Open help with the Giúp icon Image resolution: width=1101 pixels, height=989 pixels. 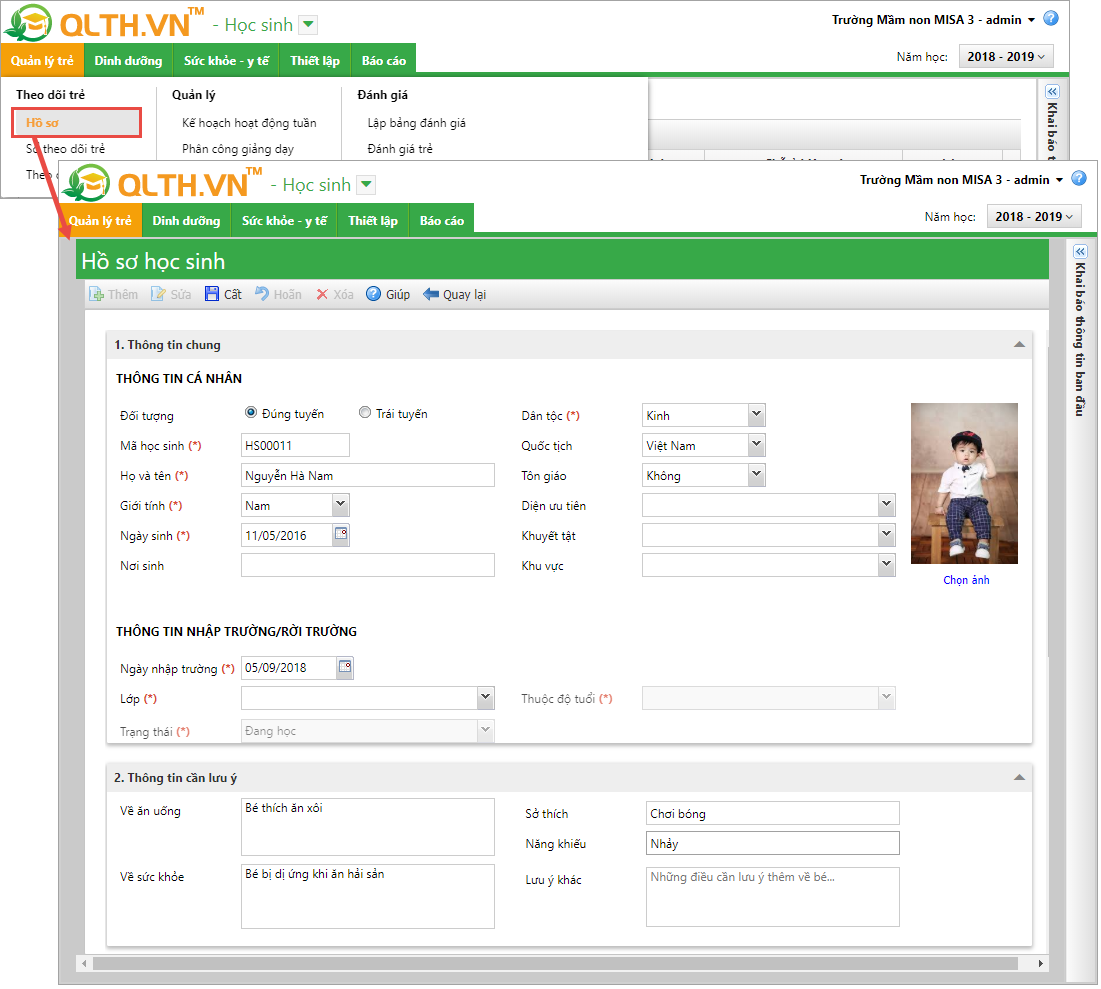tap(374, 295)
